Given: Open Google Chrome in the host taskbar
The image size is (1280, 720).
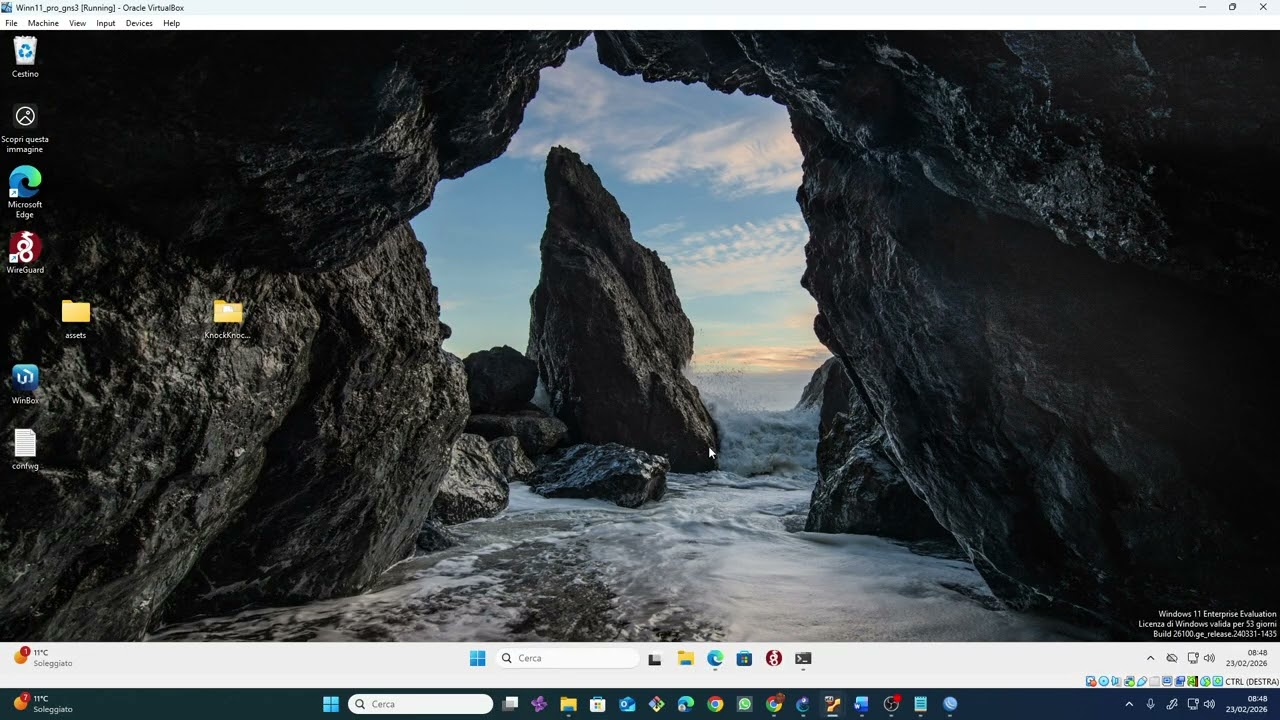Looking at the screenshot, I should point(715,704).
